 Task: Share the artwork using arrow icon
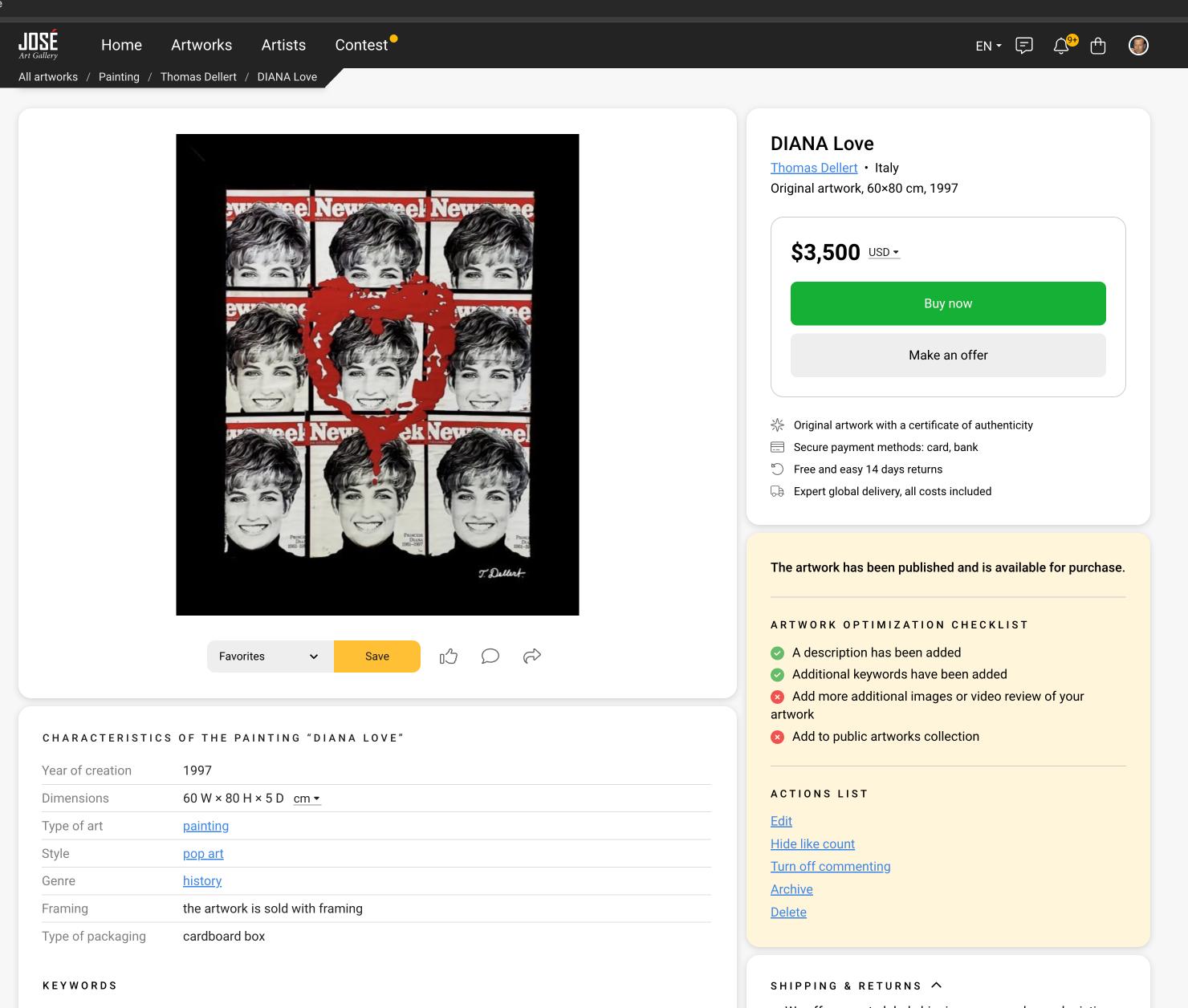(532, 656)
